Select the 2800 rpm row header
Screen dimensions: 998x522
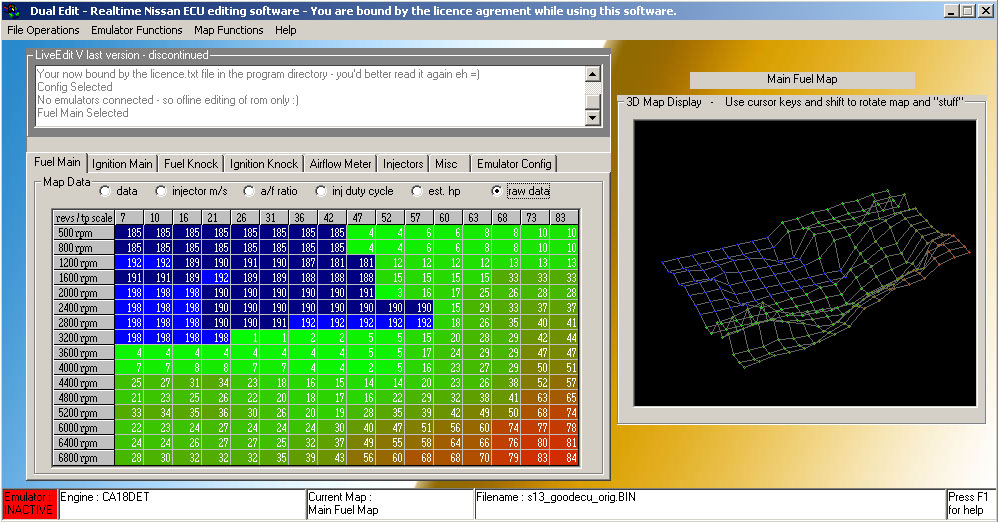tap(84, 323)
